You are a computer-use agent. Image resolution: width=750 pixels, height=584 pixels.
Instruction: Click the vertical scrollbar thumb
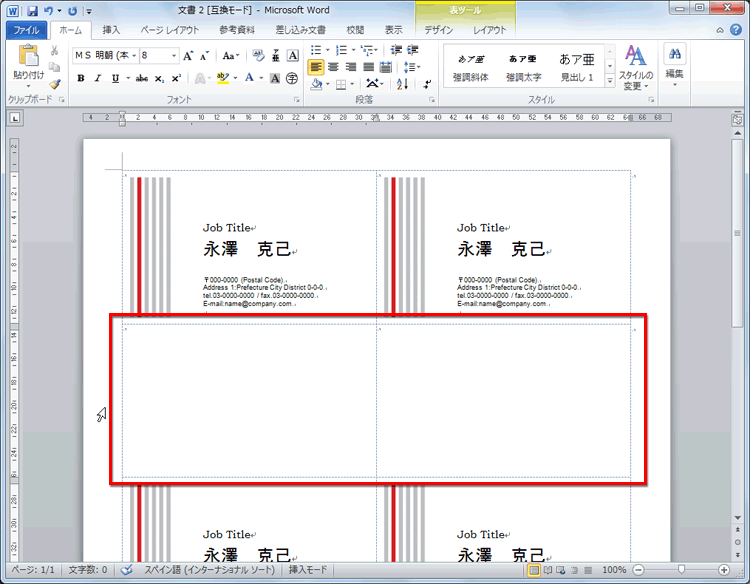point(737,233)
